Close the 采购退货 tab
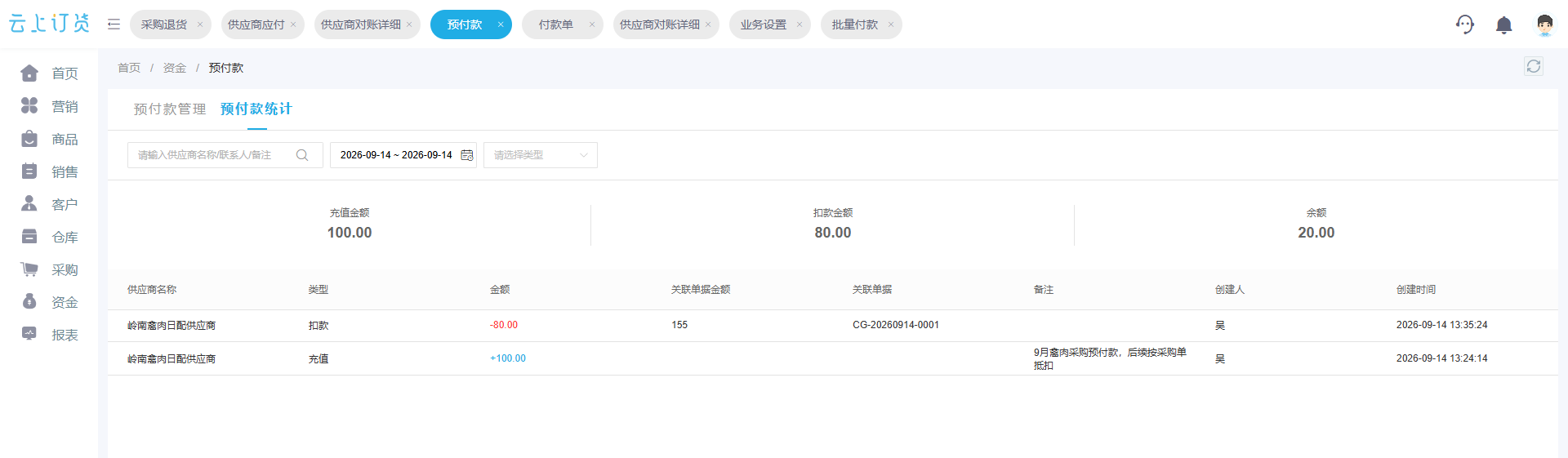 (200, 24)
